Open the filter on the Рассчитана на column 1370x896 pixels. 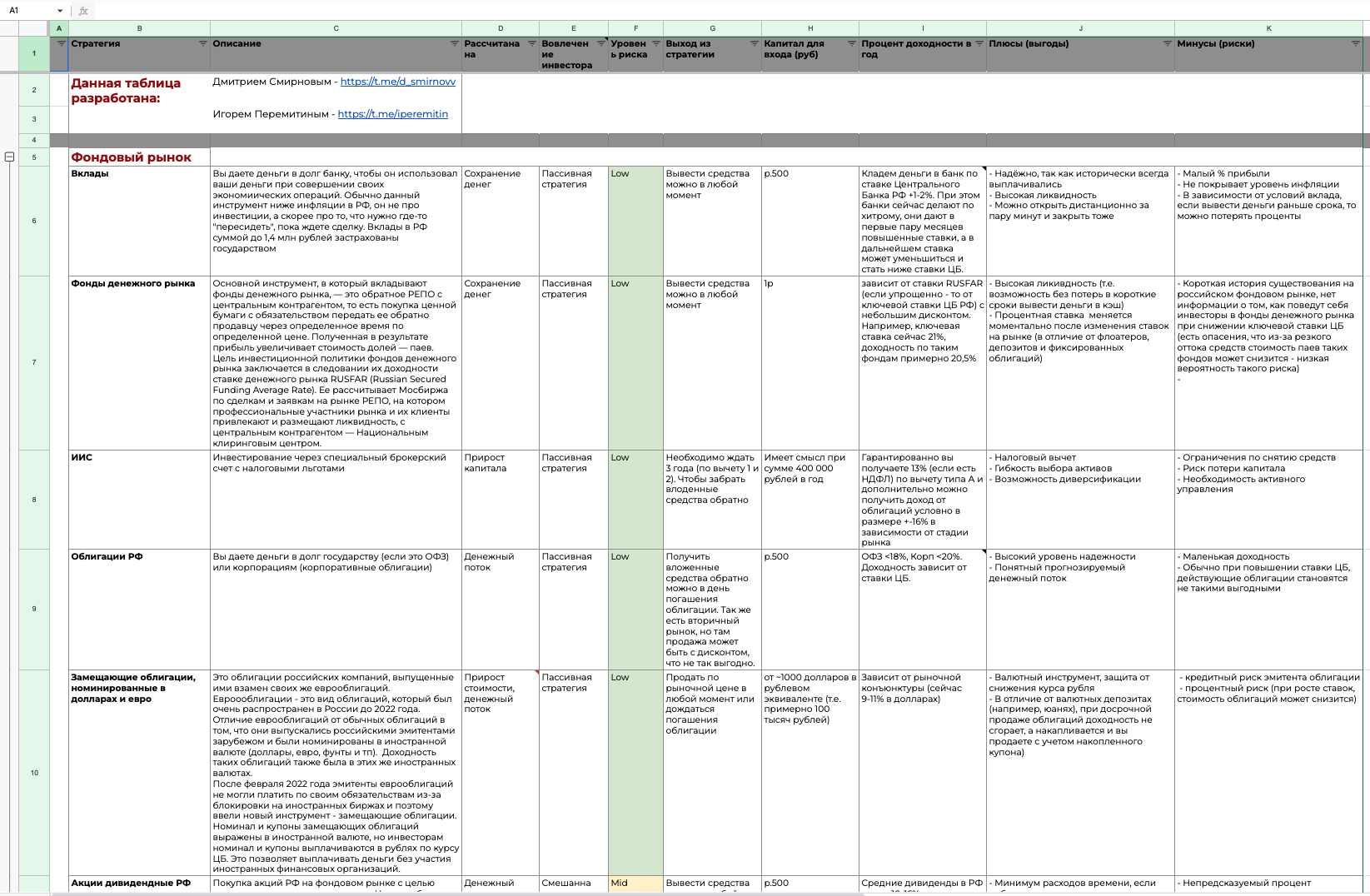pos(532,43)
